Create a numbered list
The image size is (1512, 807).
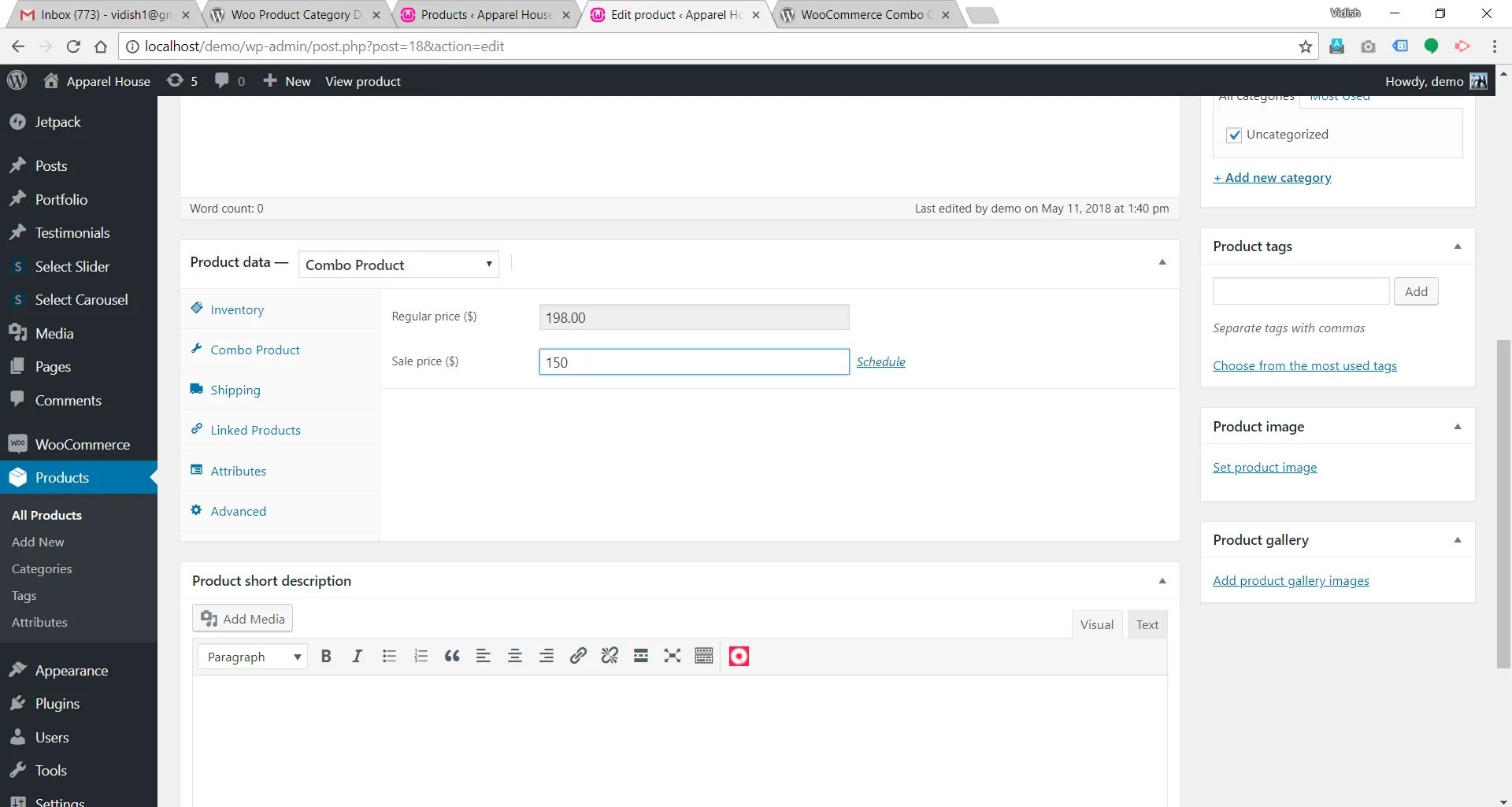pos(421,657)
